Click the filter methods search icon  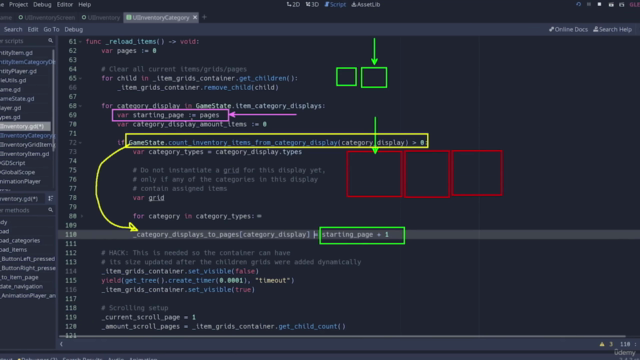(x=51, y=210)
